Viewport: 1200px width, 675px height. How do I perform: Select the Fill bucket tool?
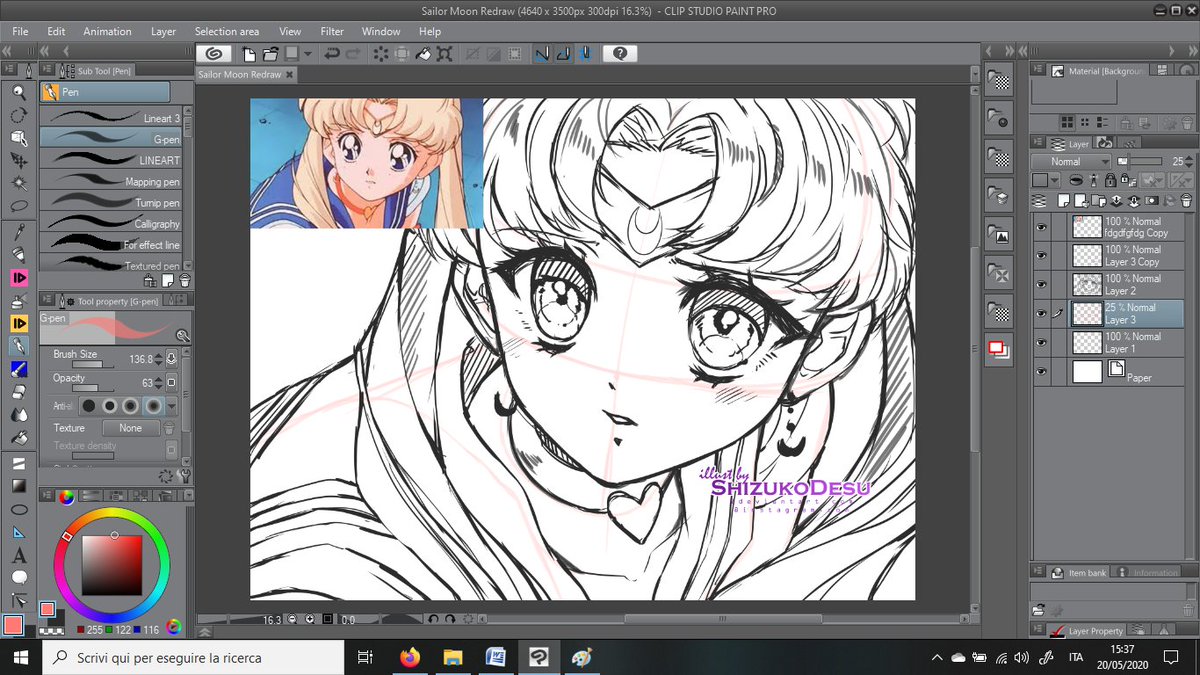[x=18, y=438]
